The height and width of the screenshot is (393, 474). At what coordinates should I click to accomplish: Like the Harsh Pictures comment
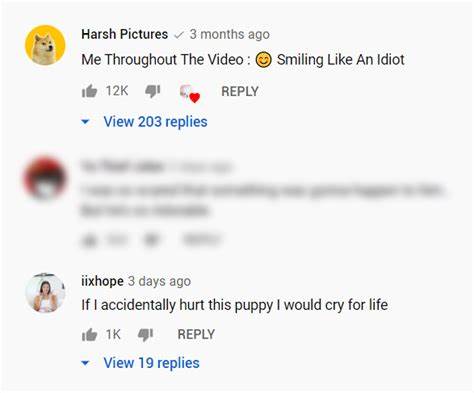(x=89, y=91)
